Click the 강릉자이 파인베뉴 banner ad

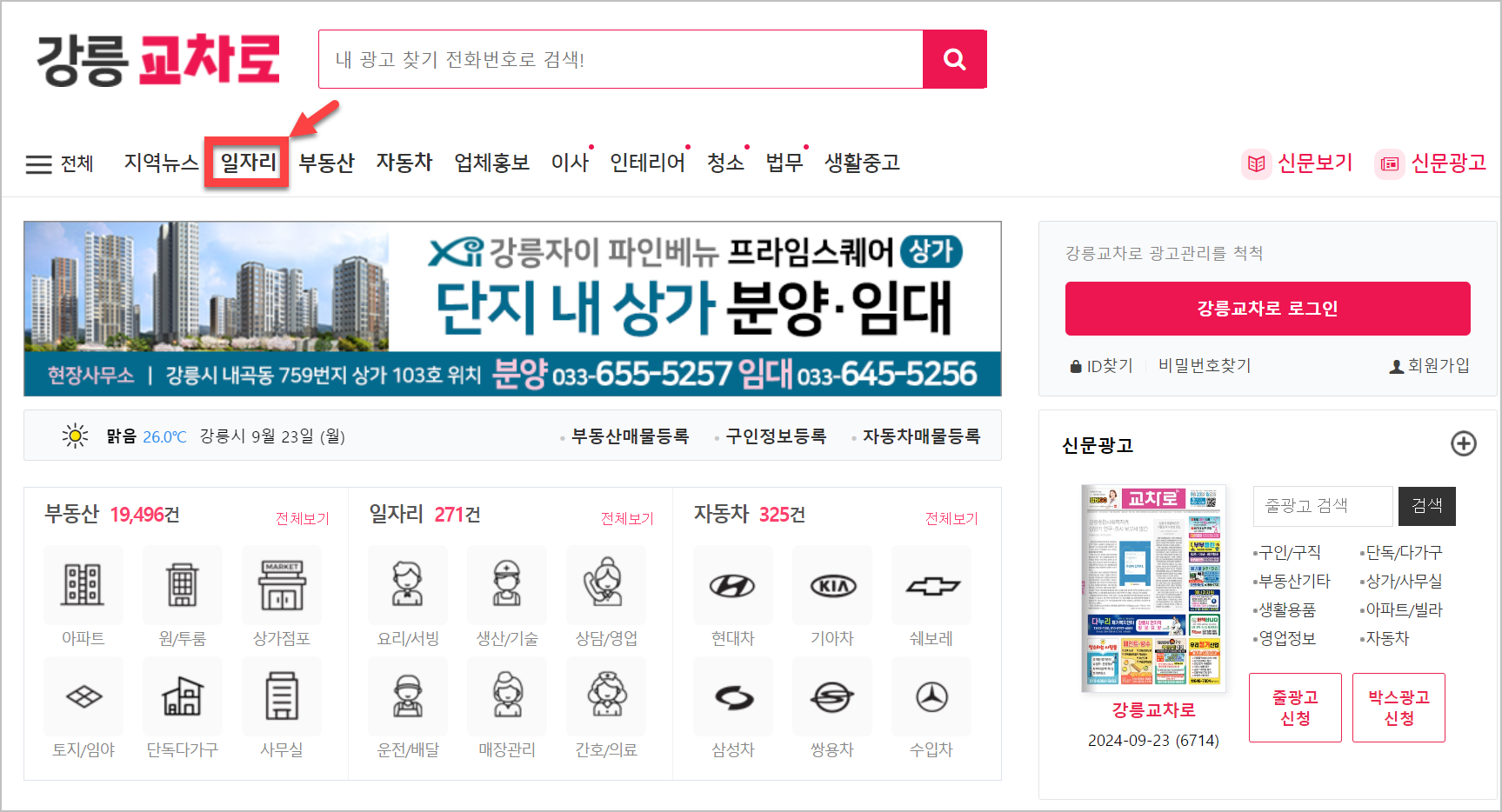coord(512,309)
